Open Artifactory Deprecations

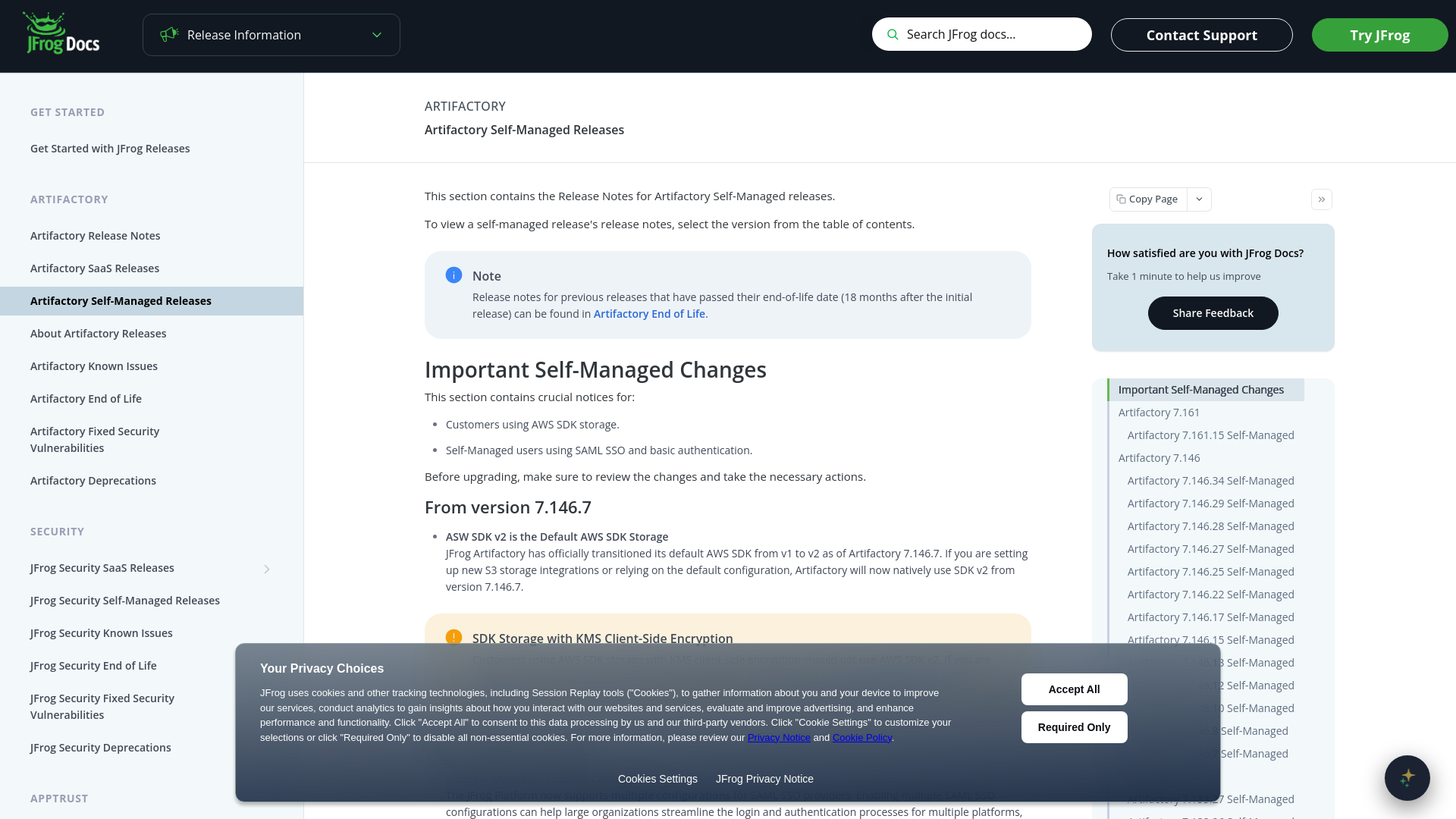coord(93,481)
